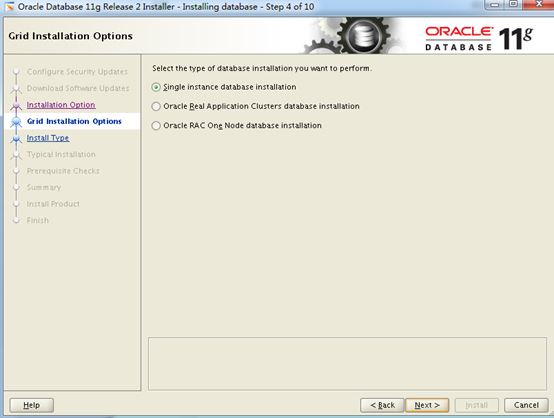
Task: Click the Oracle Database 11g logo
Action: pos(479,38)
